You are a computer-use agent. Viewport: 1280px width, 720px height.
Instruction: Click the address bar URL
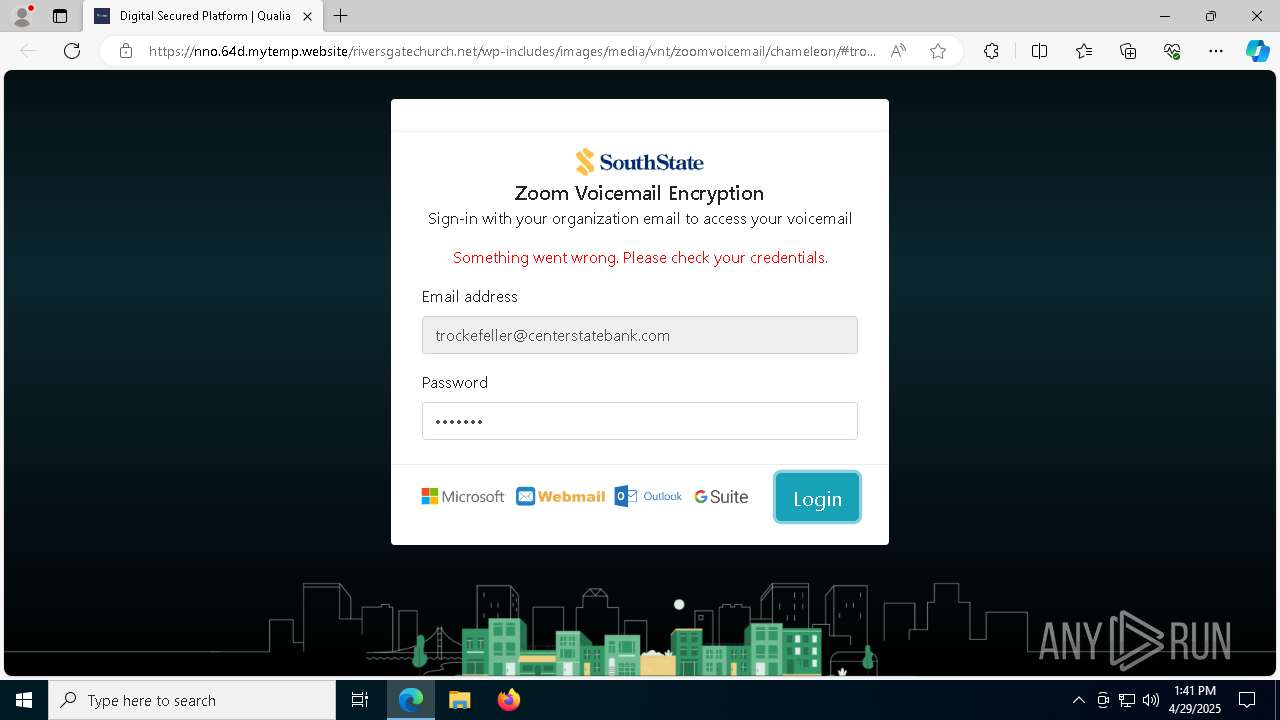click(x=512, y=51)
